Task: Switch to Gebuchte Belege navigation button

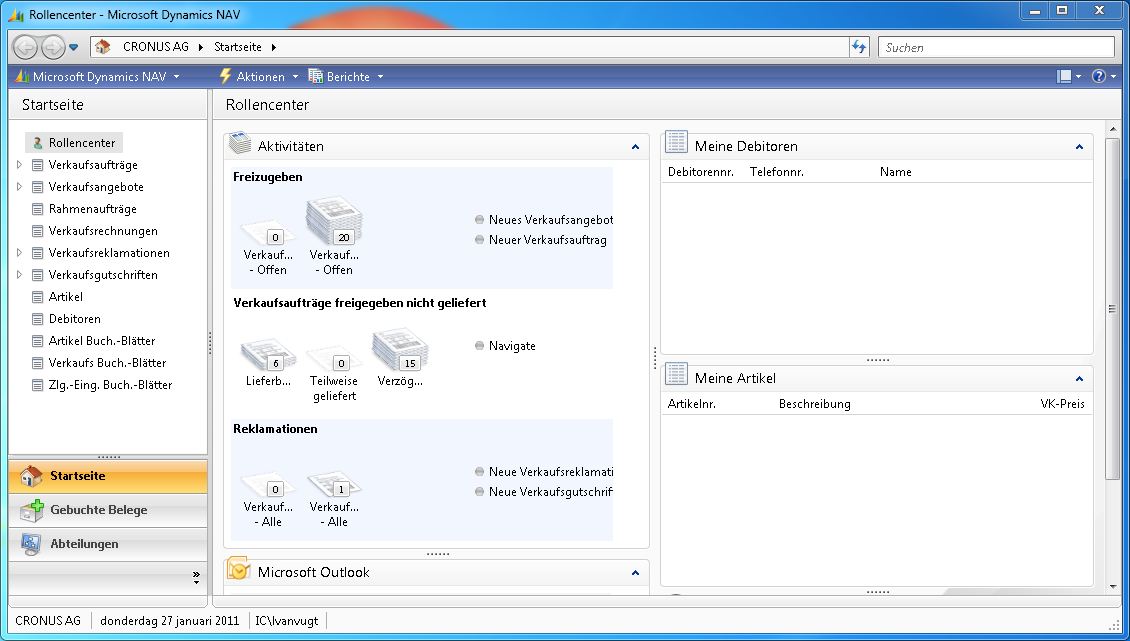Action: tap(108, 510)
